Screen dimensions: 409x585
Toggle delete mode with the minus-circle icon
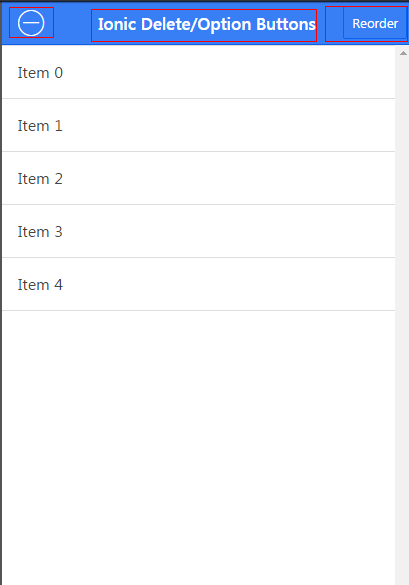(31, 23)
